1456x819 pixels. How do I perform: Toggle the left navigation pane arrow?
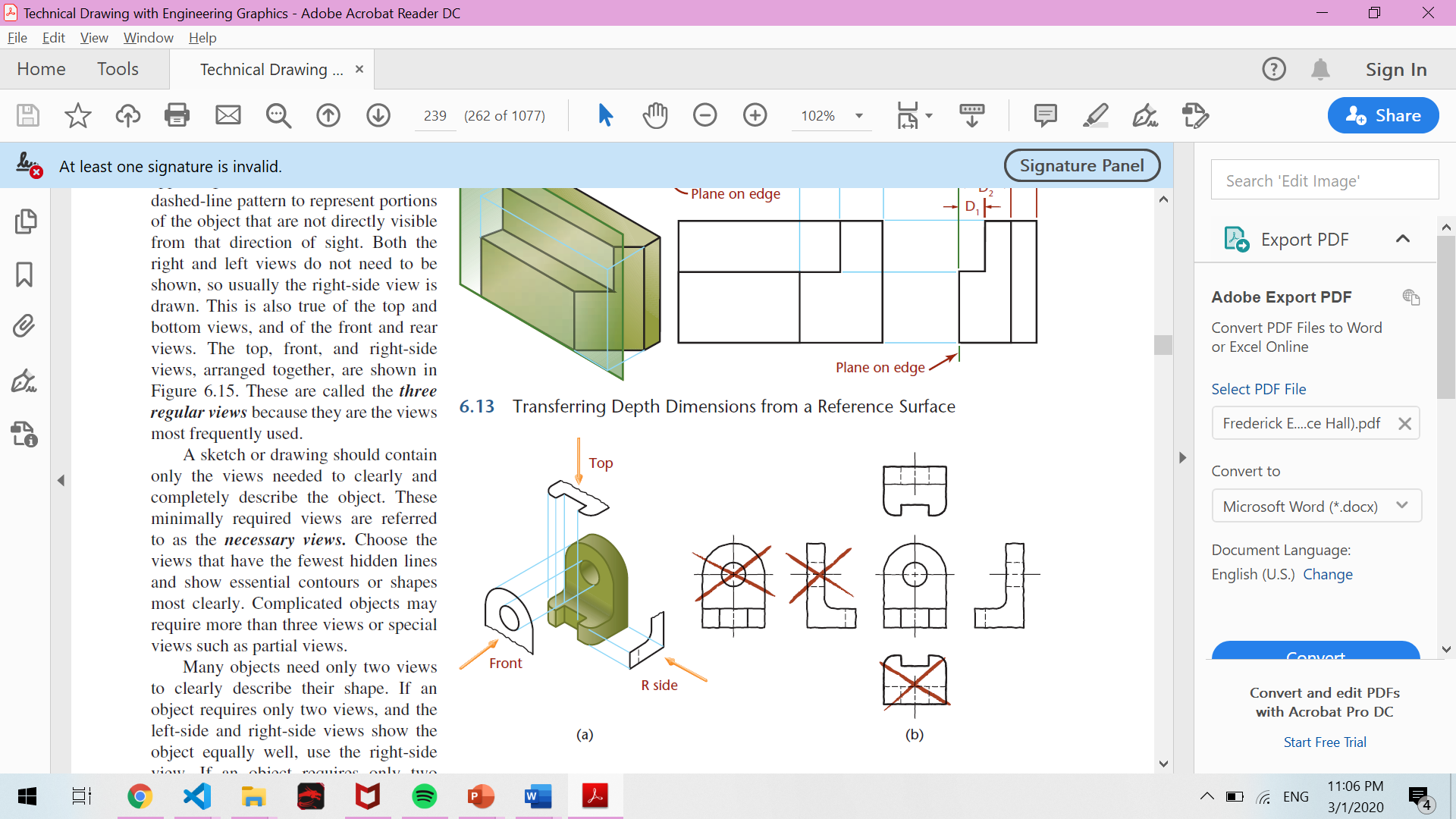61,480
